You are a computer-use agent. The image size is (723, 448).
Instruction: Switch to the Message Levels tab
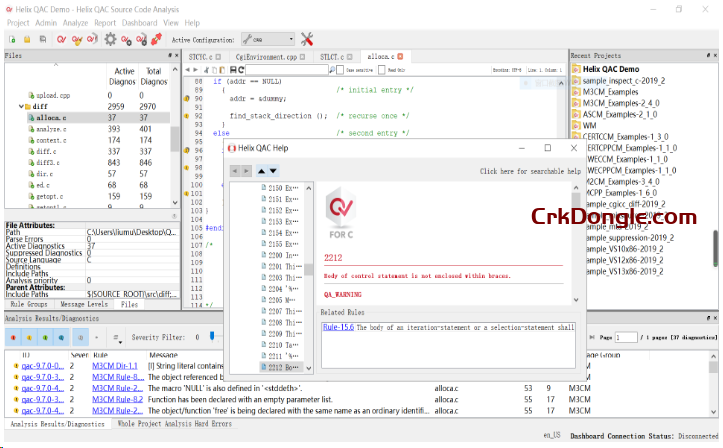[85, 304]
